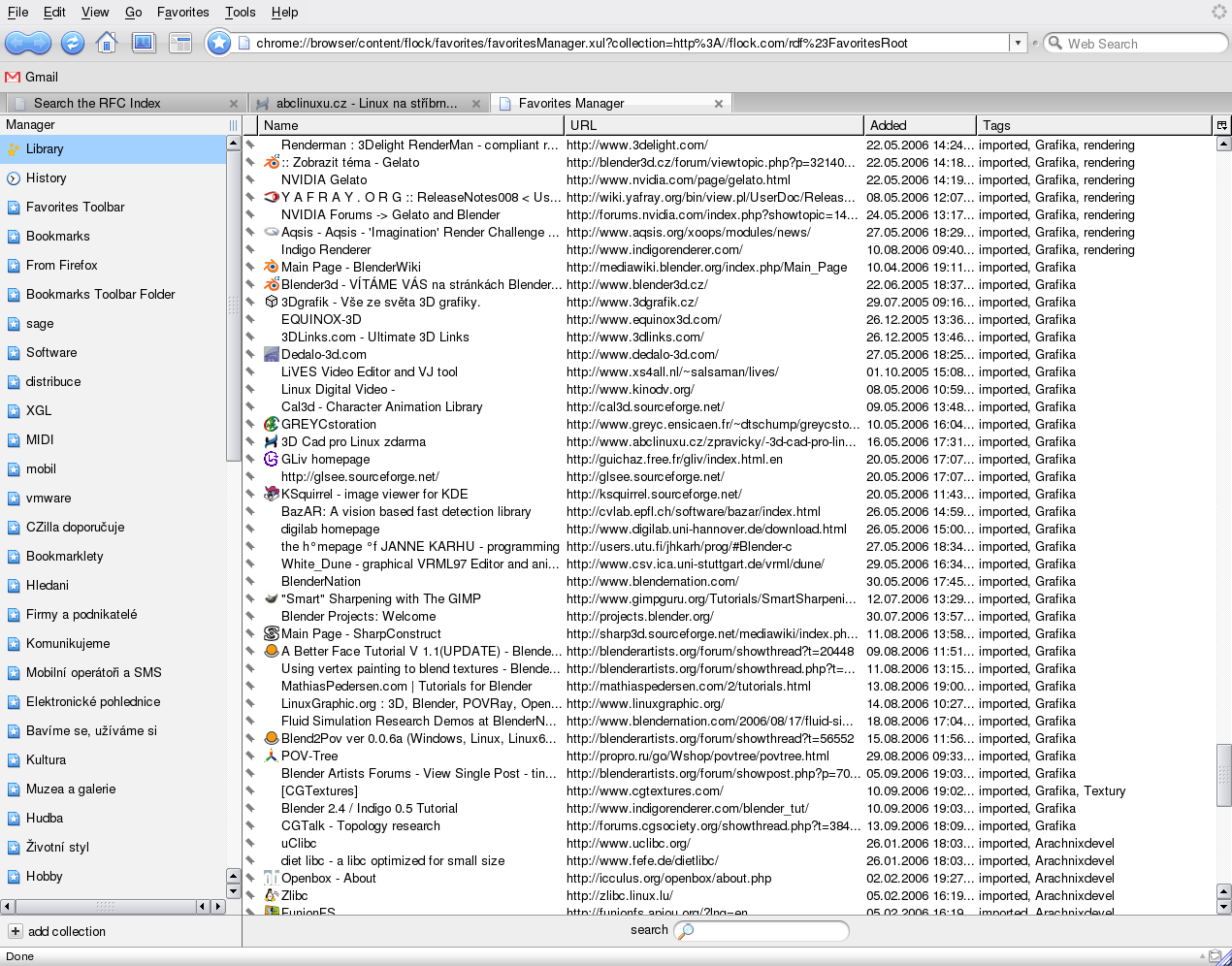1232x966 pixels.
Task: Click the Web Search magnifier icon
Action: coord(1054,44)
